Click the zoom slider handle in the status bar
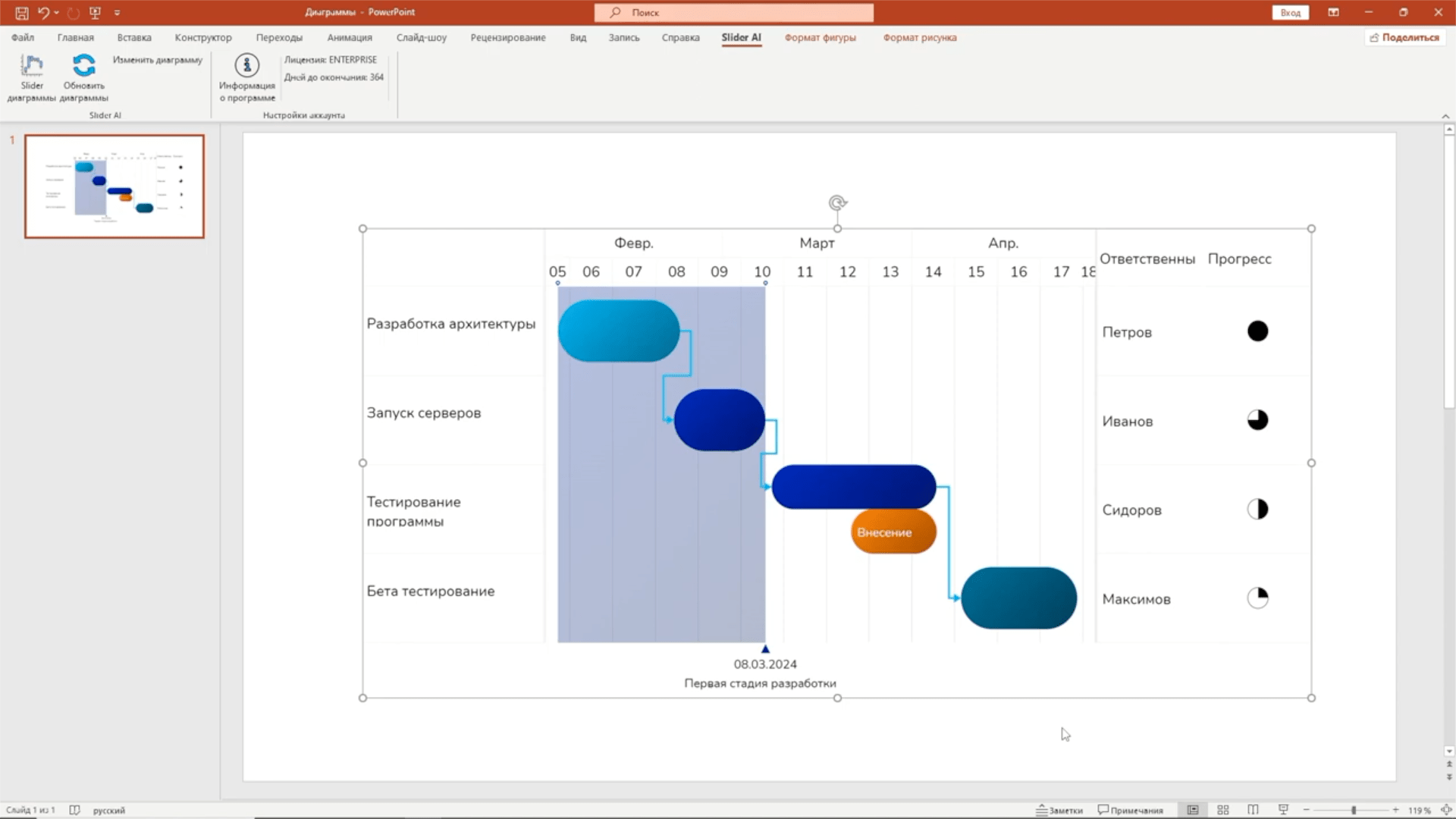This screenshot has height=819, width=1456. pyautogui.click(x=1354, y=810)
